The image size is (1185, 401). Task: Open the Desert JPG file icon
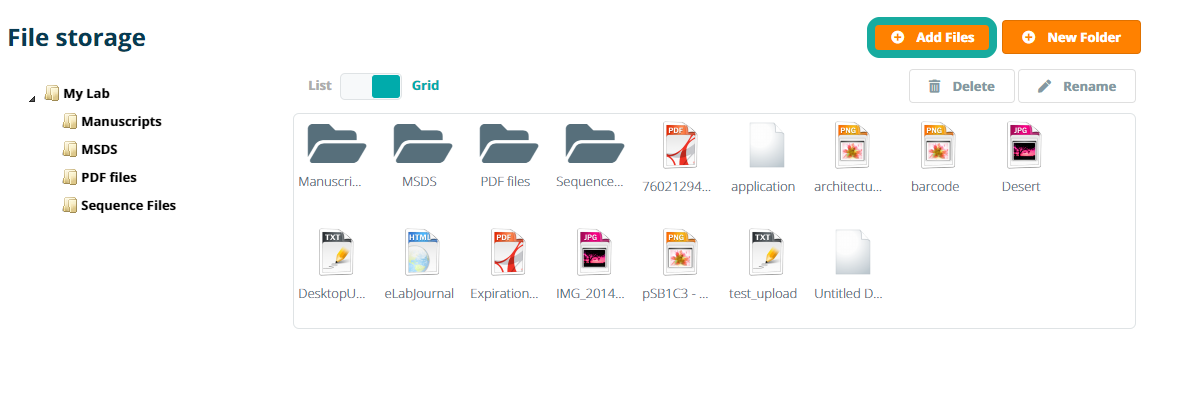1021,146
